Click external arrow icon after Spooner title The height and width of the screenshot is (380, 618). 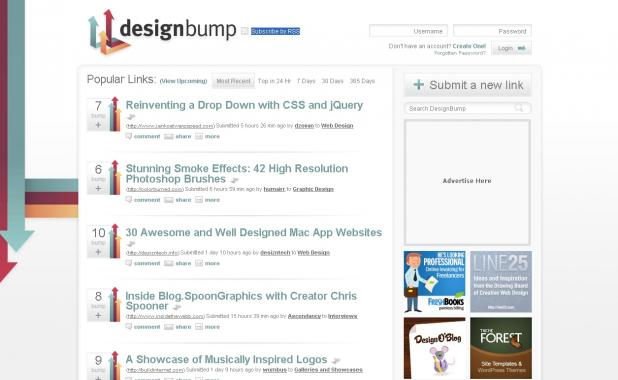[177, 307]
